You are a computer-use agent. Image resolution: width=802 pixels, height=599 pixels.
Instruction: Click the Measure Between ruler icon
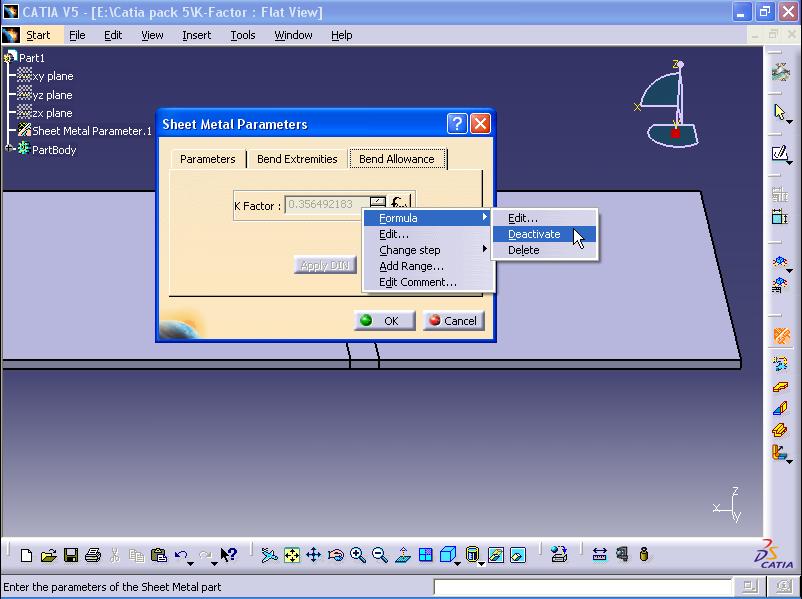(599, 554)
